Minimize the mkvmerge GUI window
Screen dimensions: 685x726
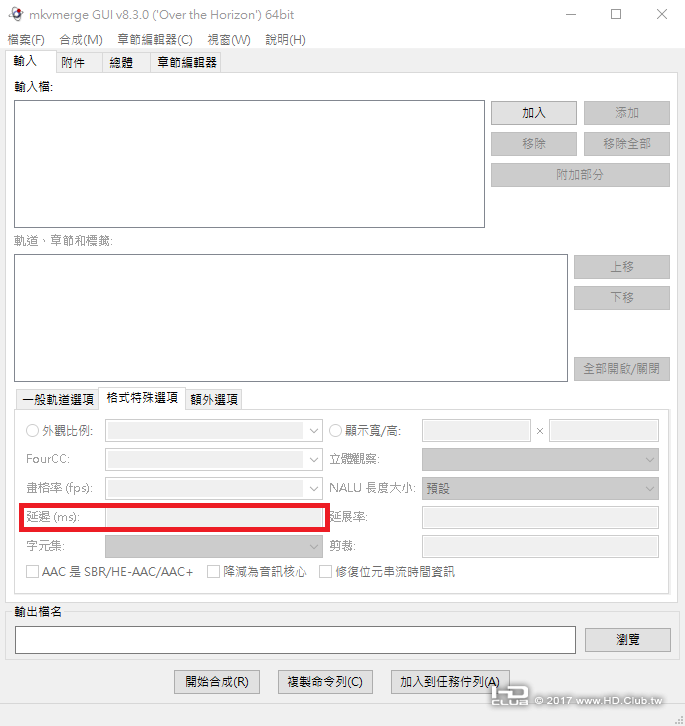tap(571, 14)
